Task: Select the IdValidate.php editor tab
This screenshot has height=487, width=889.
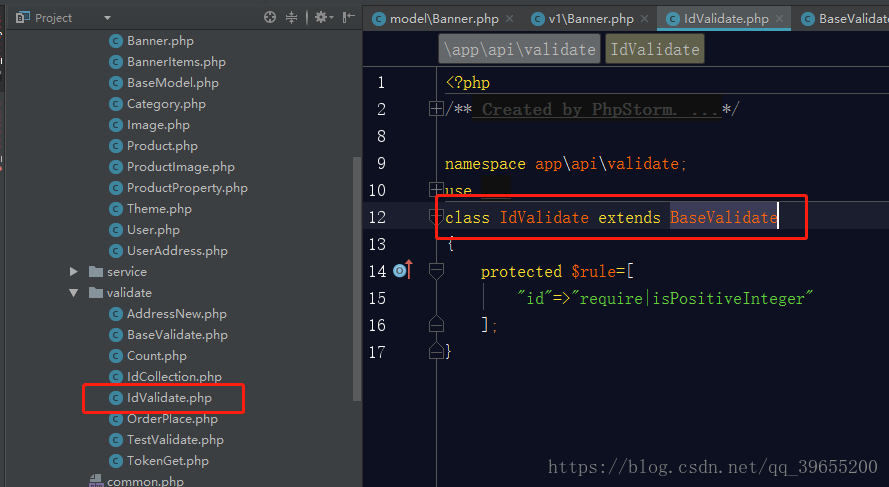Action: [726, 19]
